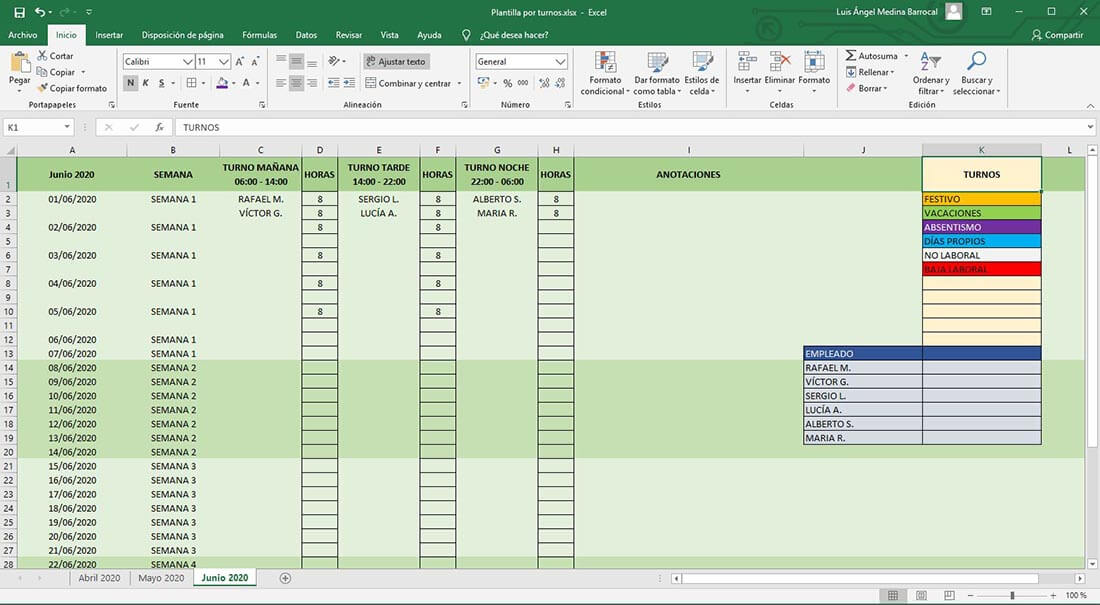This screenshot has width=1100, height=605.
Task: Open the font size 11 dropdown
Action: pos(224,62)
